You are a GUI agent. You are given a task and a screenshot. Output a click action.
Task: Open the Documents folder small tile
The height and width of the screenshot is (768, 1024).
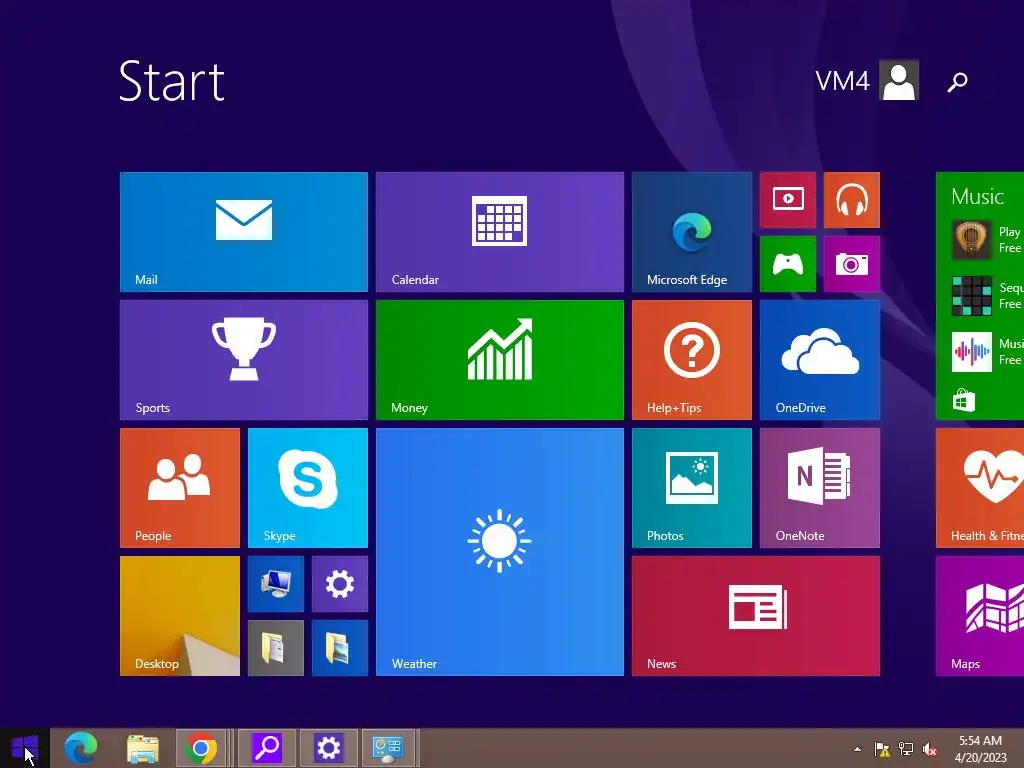coord(276,648)
